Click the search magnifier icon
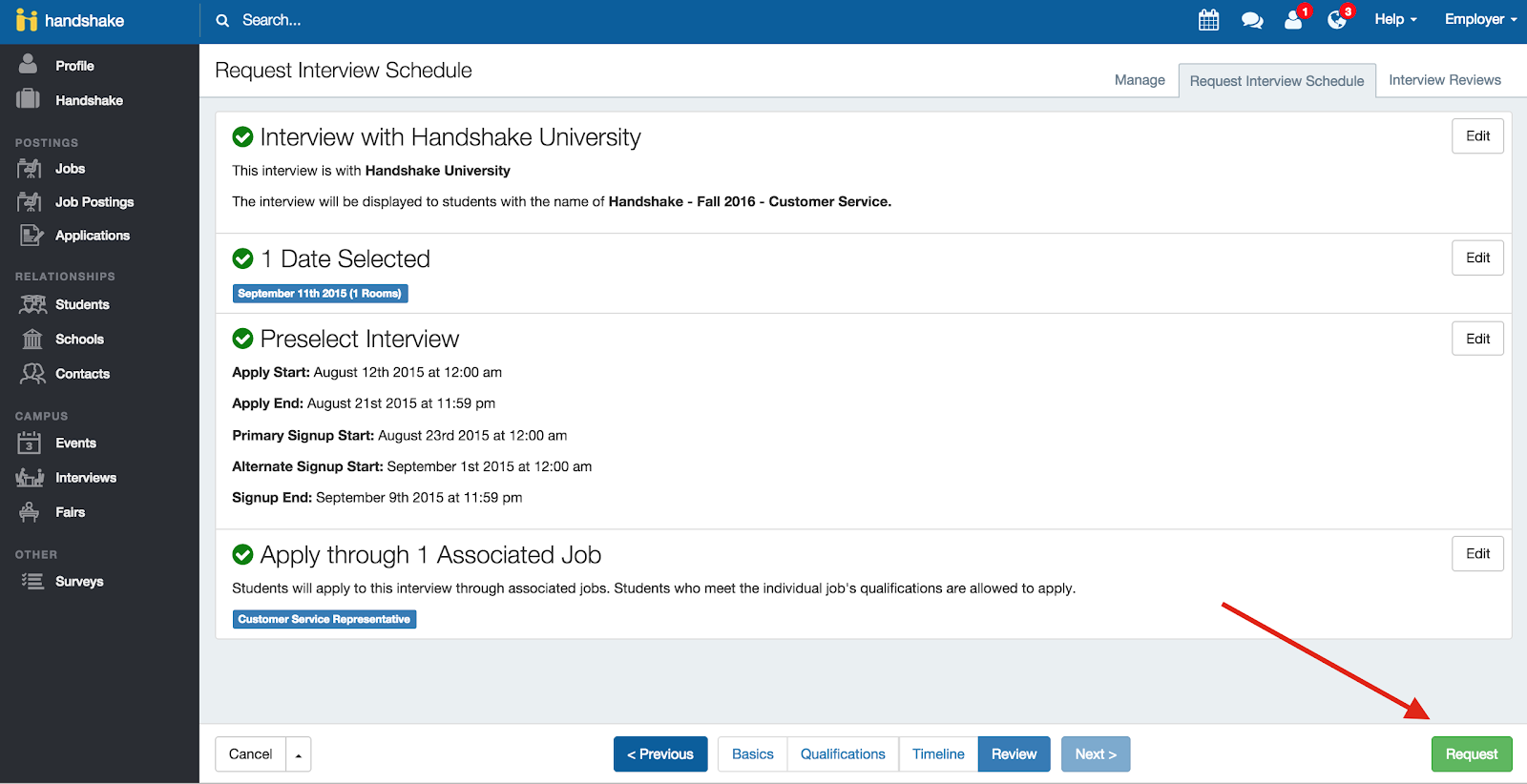The width and height of the screenshot is (1527, 784). tap(222, 20)
